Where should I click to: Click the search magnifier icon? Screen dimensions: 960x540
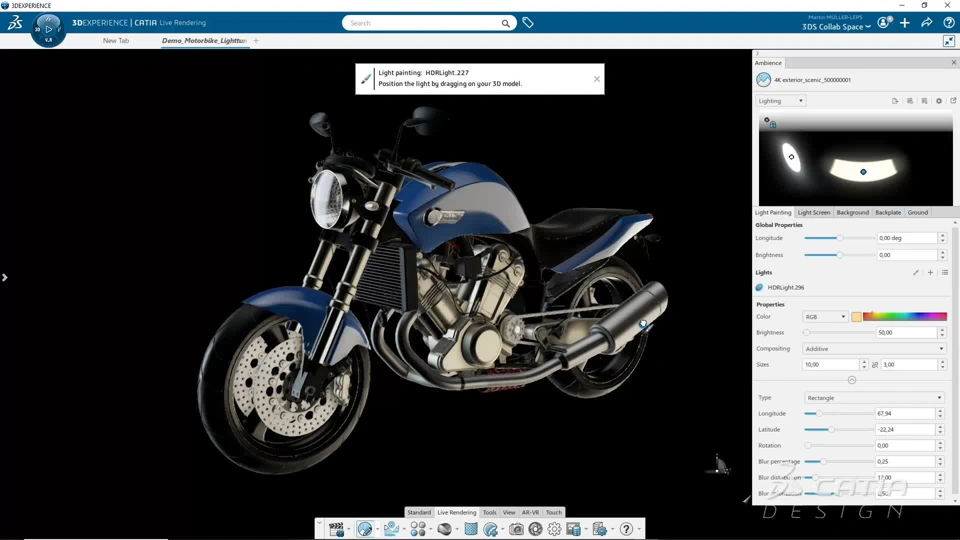click(x=506, y=23)
